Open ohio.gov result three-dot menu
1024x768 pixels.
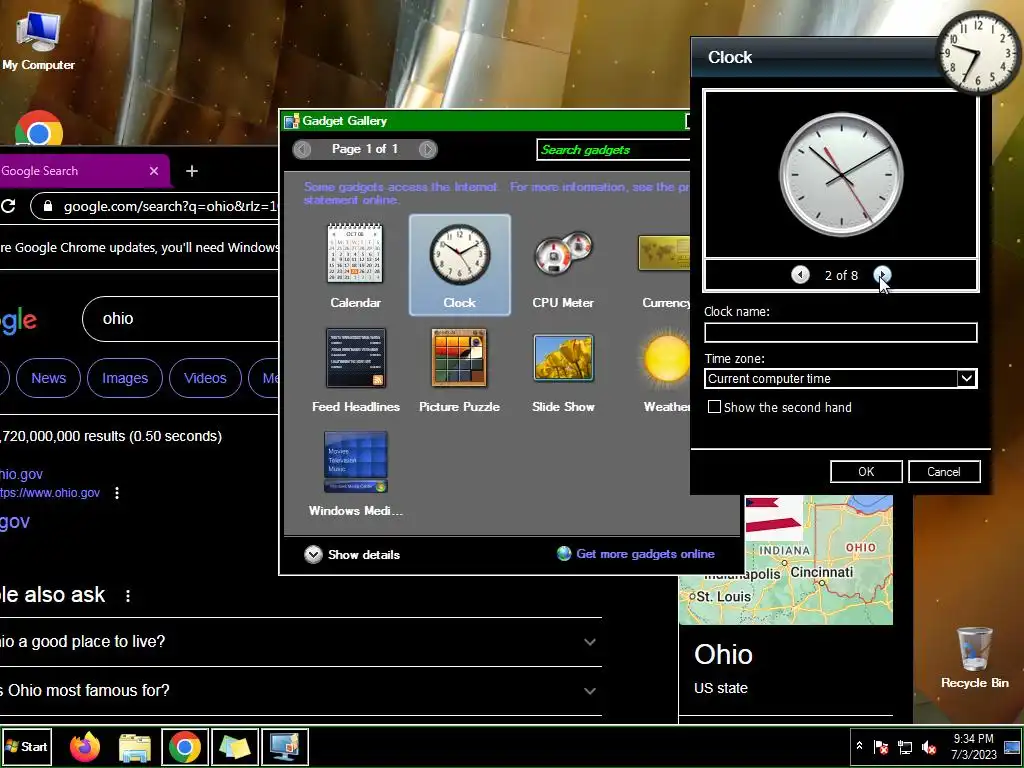pyautogui.click(x=117, y=492)
